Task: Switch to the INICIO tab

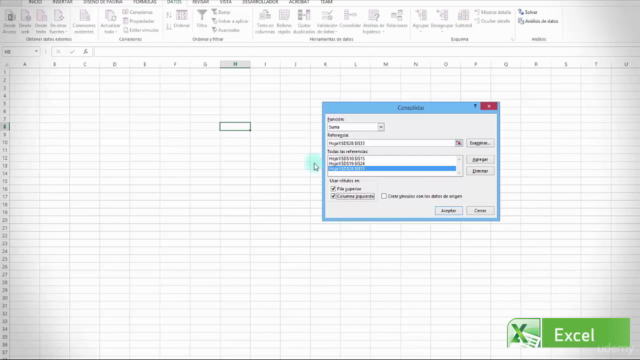Action: coord(35,2)
